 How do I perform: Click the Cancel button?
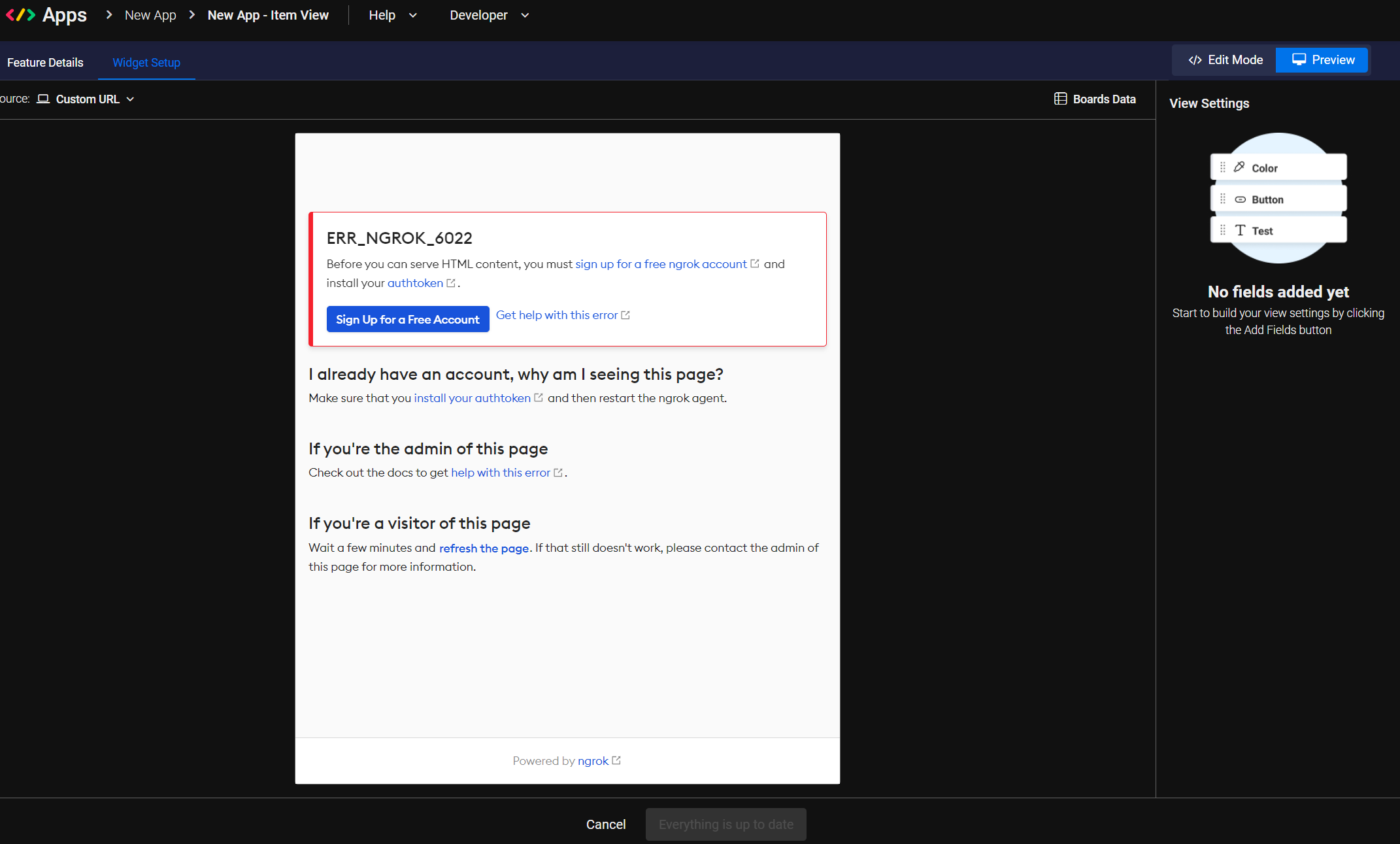click(x=606, y=824)
